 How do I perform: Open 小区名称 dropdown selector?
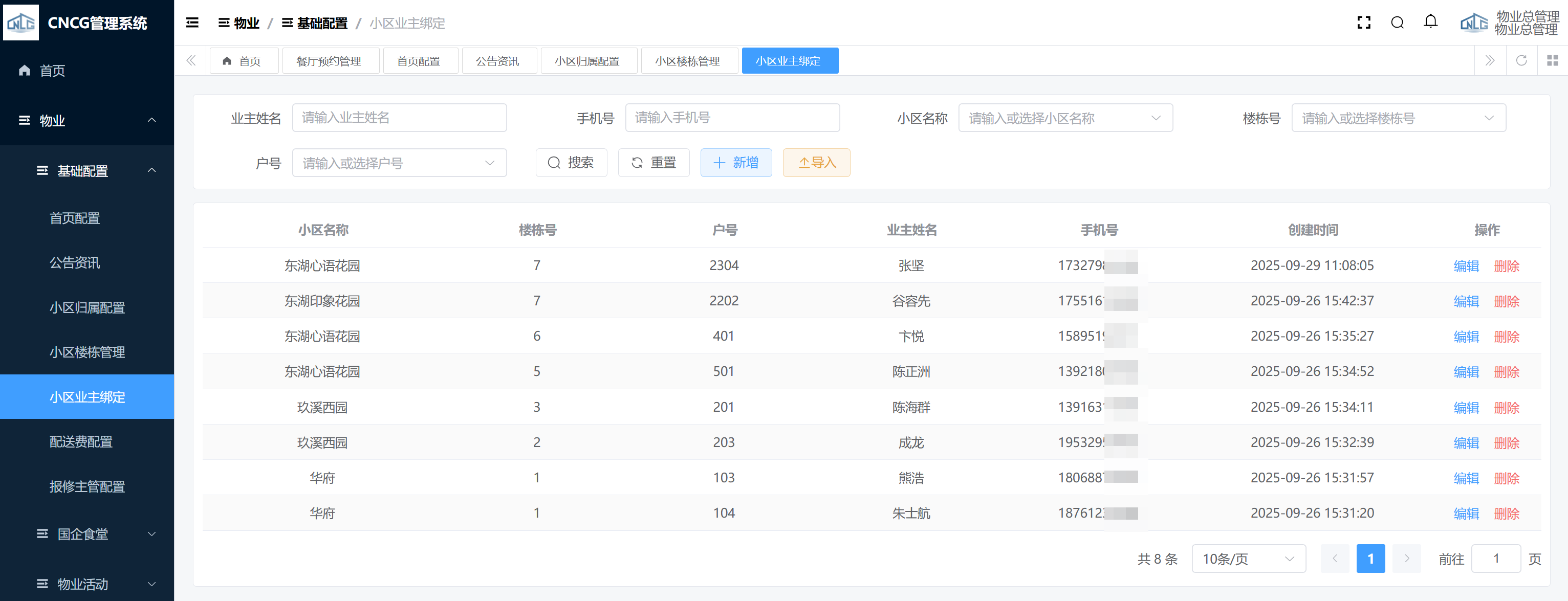1065,118
